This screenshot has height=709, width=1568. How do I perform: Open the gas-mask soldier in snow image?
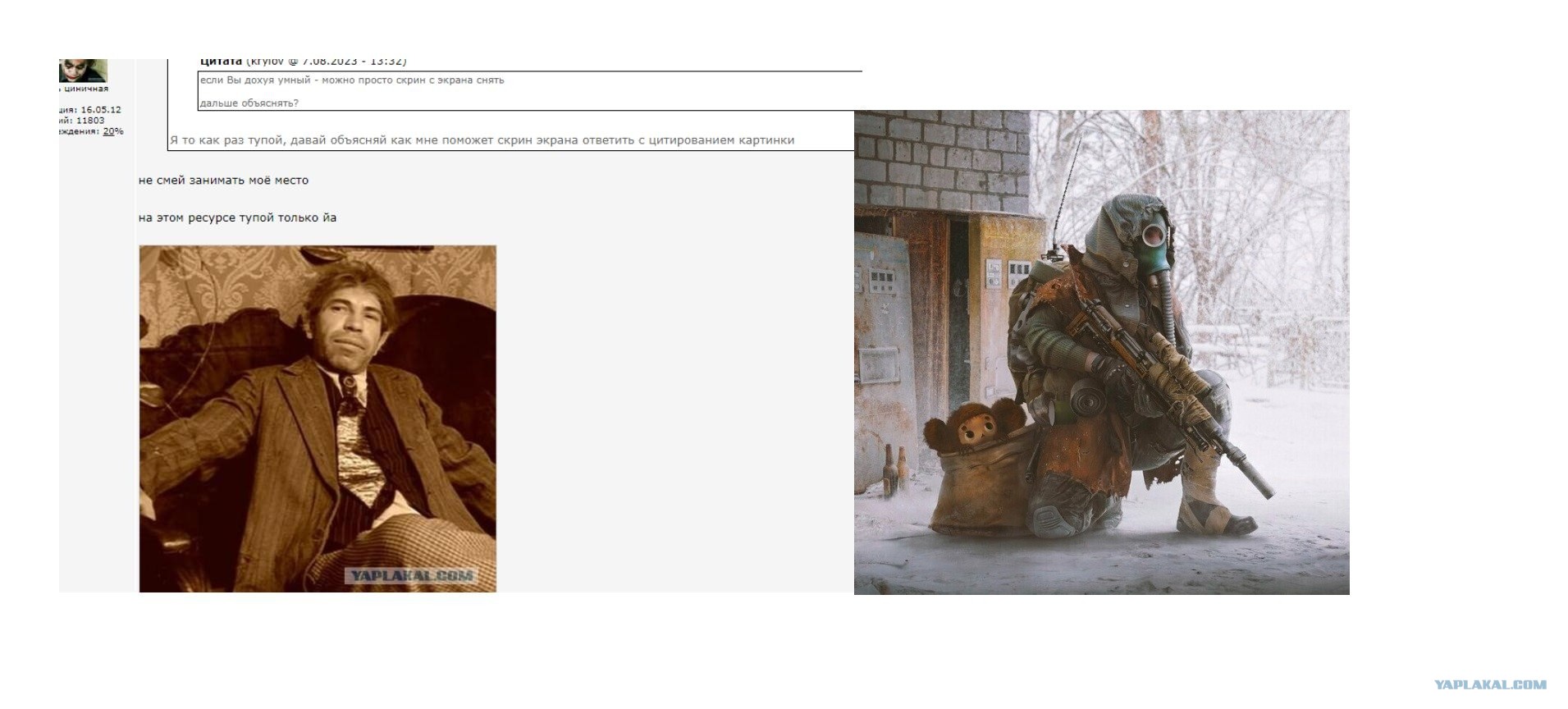pos(1102,353)
